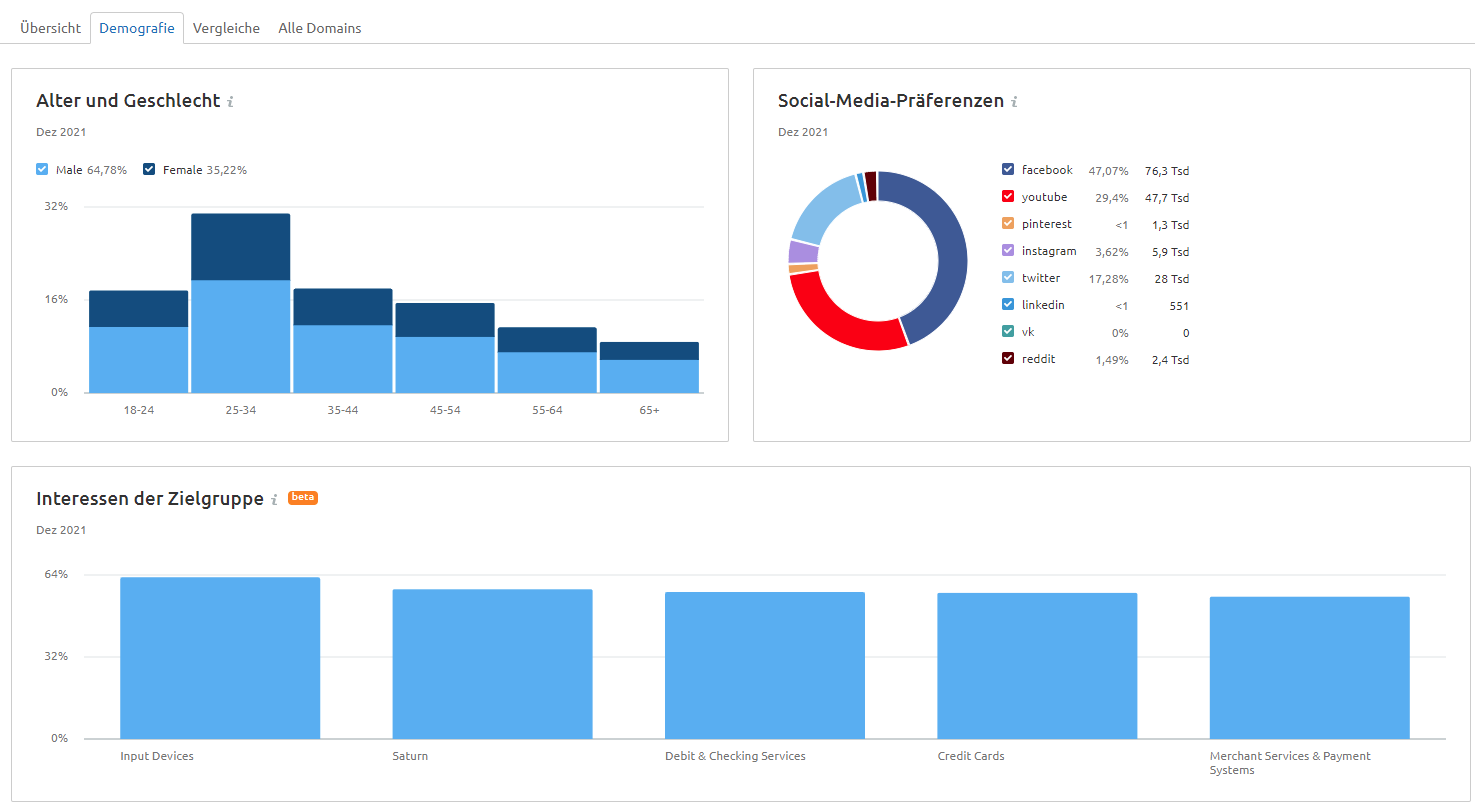1475x808 pixels.
Task: Toggle the instagram checkbox
Action: point(1008,251)
